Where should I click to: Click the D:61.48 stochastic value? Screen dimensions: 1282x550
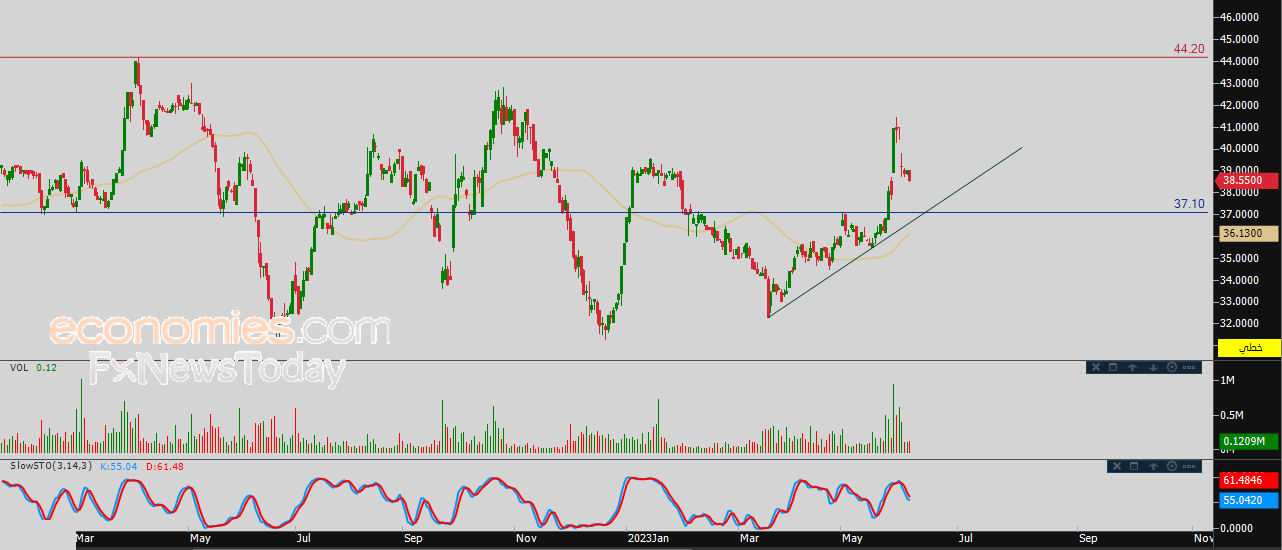165,466
